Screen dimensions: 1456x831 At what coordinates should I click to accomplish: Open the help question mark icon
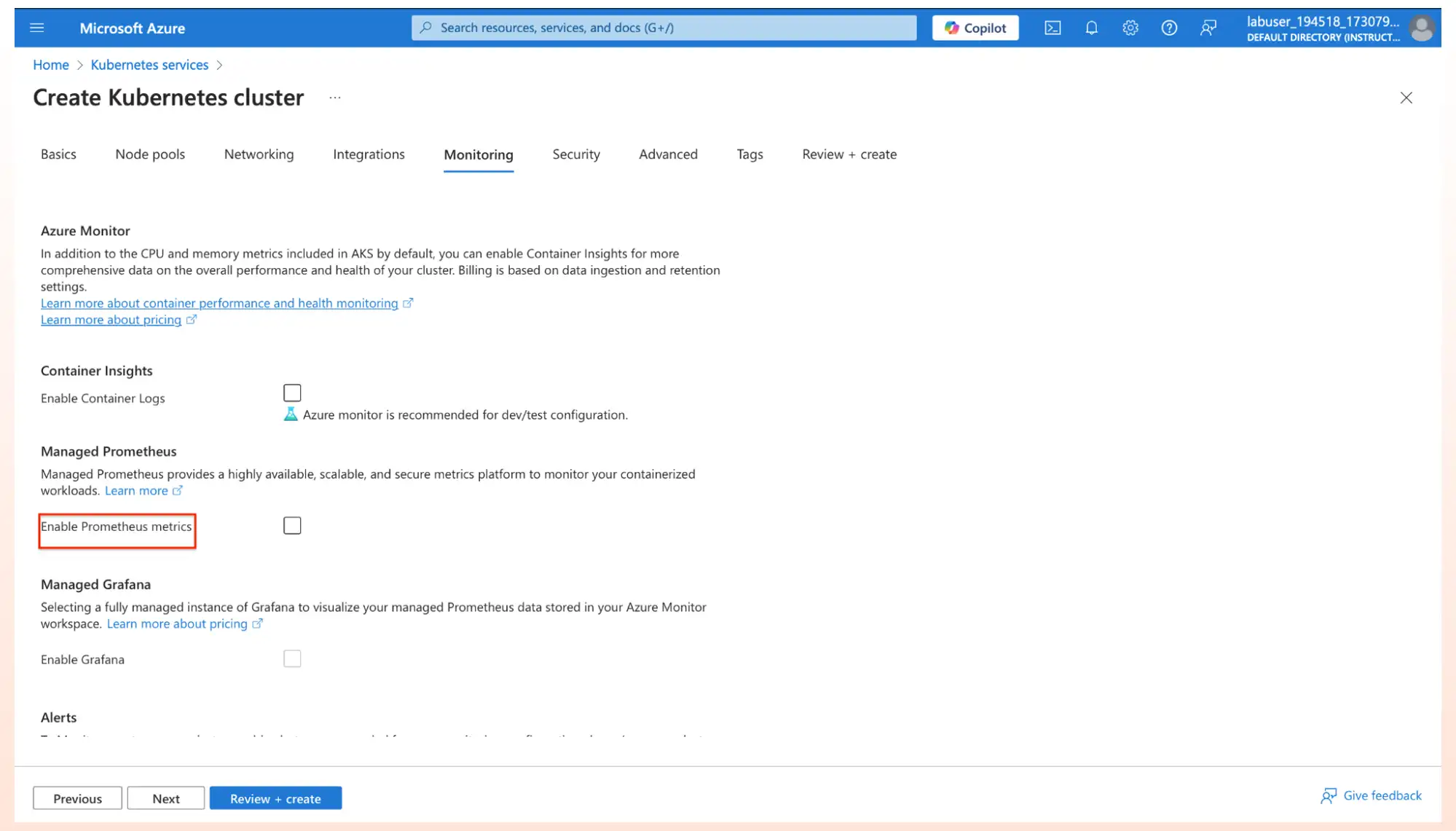point(1169,28)
